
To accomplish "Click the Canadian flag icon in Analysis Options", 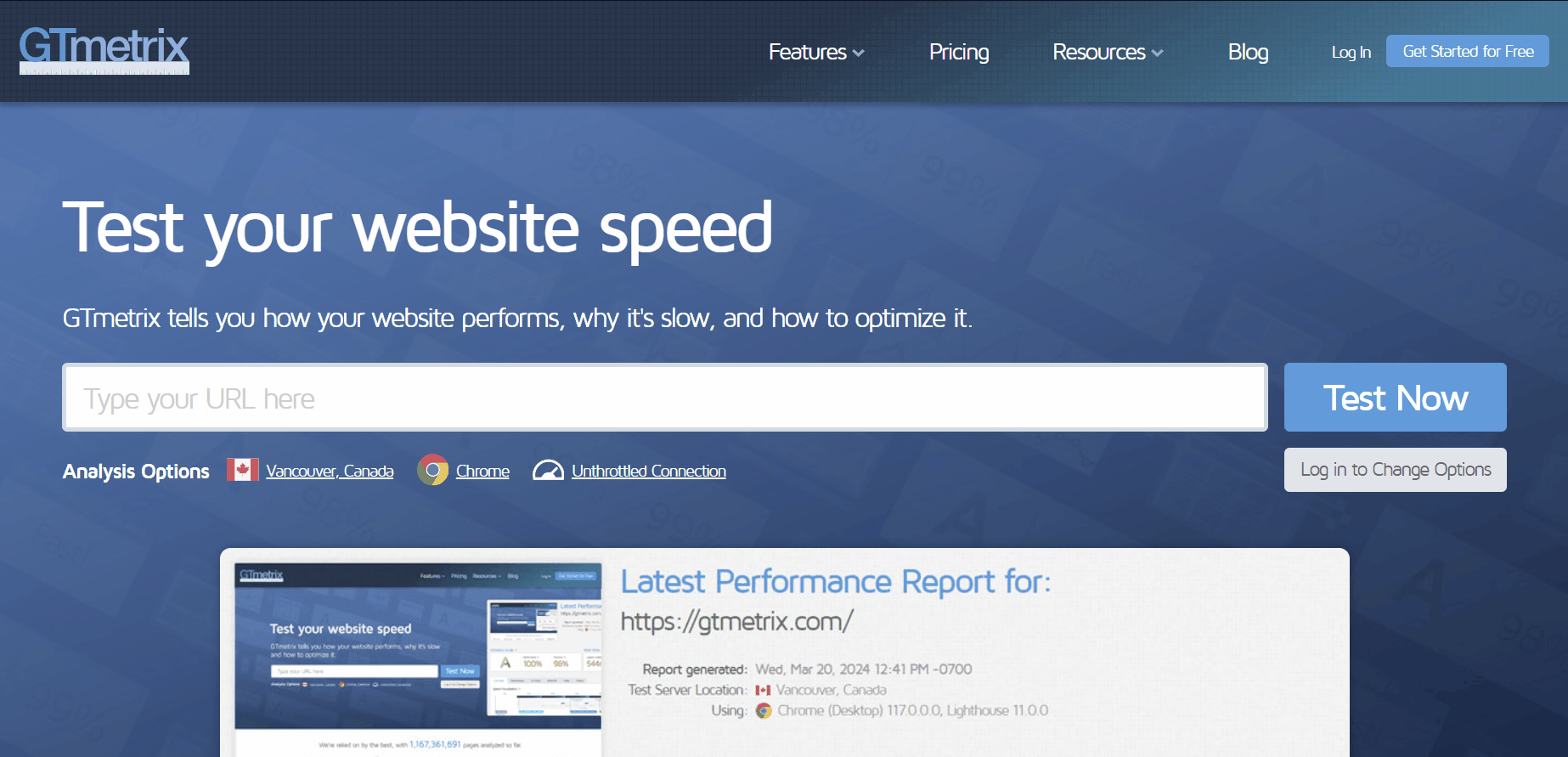I will tap(243, 470).
